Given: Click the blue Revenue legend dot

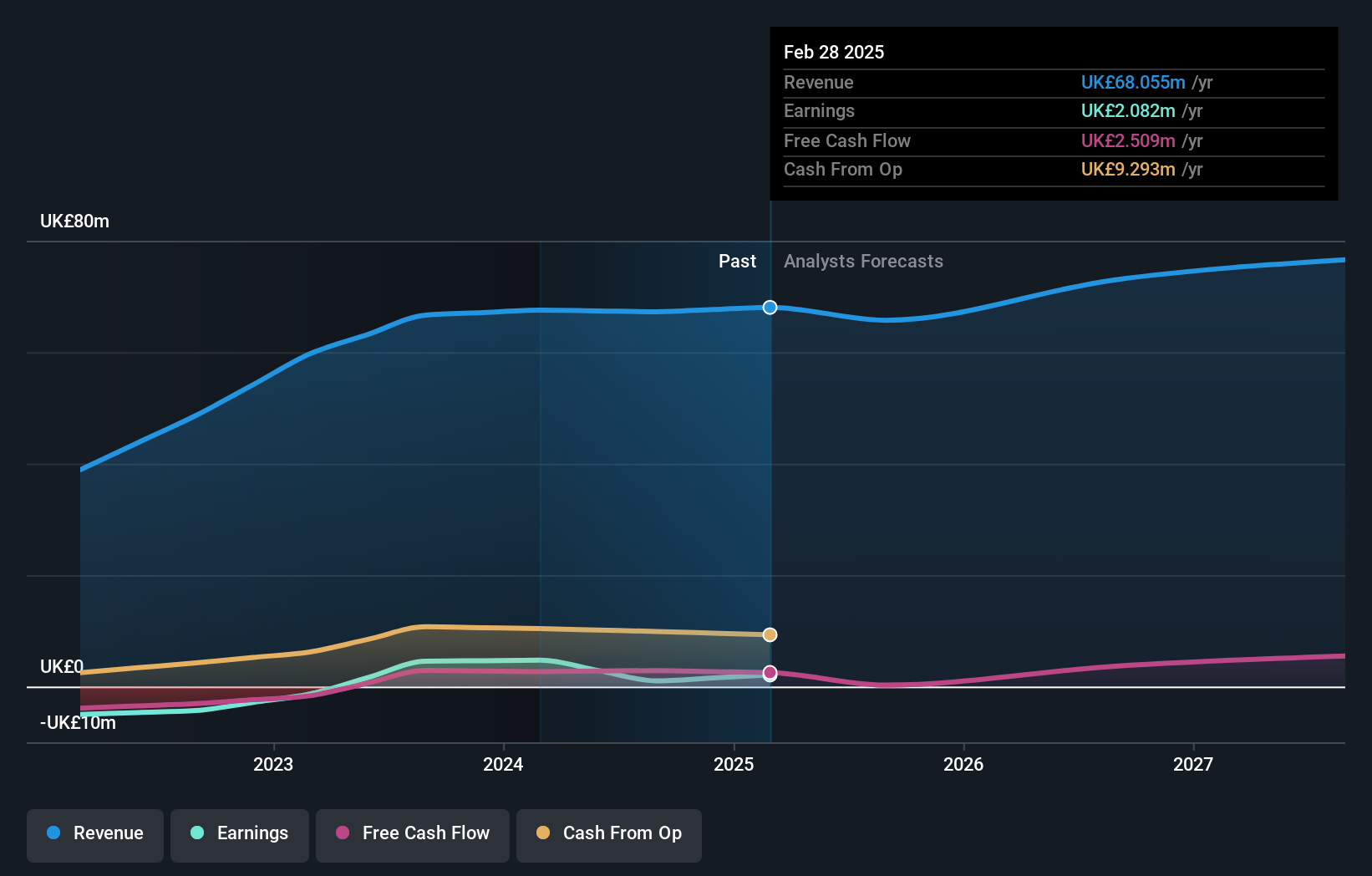Looking at the screenshot, I should tap(53, 833).
